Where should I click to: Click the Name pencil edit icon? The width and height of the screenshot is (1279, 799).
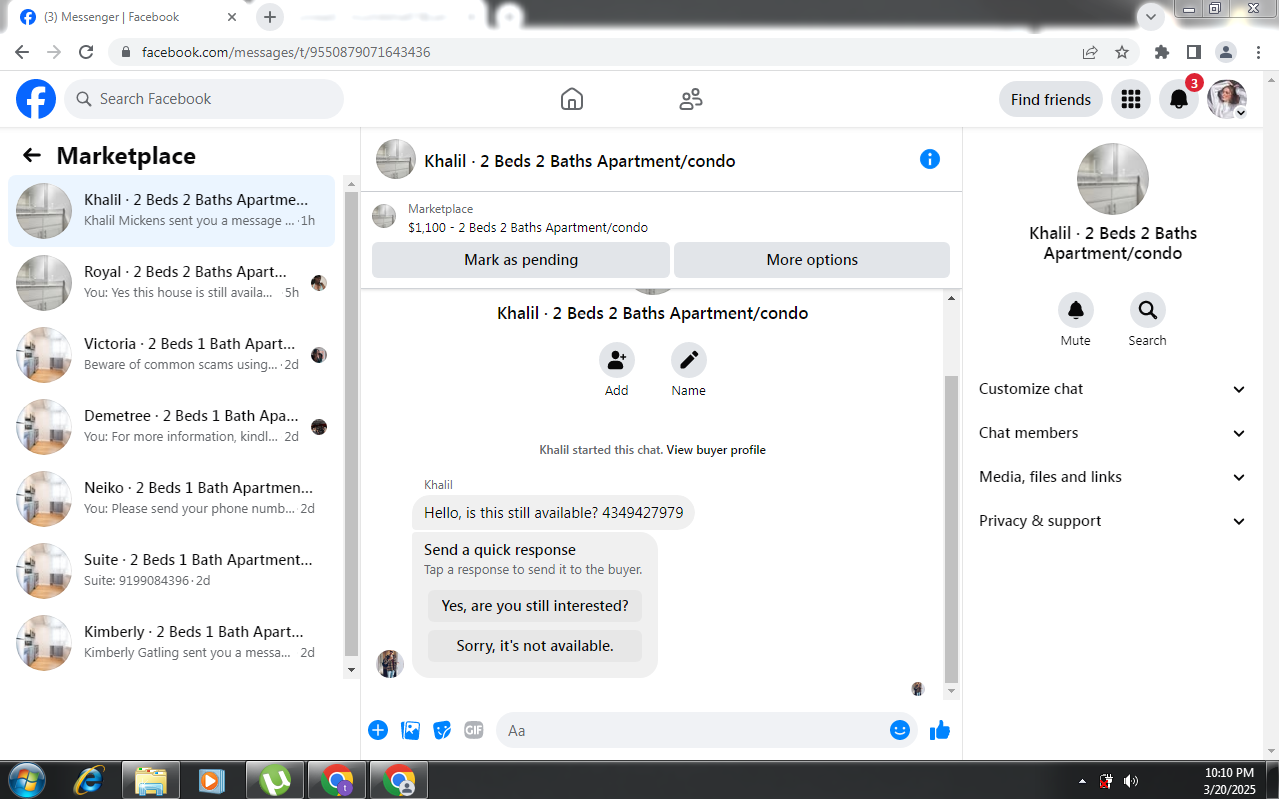689,360
